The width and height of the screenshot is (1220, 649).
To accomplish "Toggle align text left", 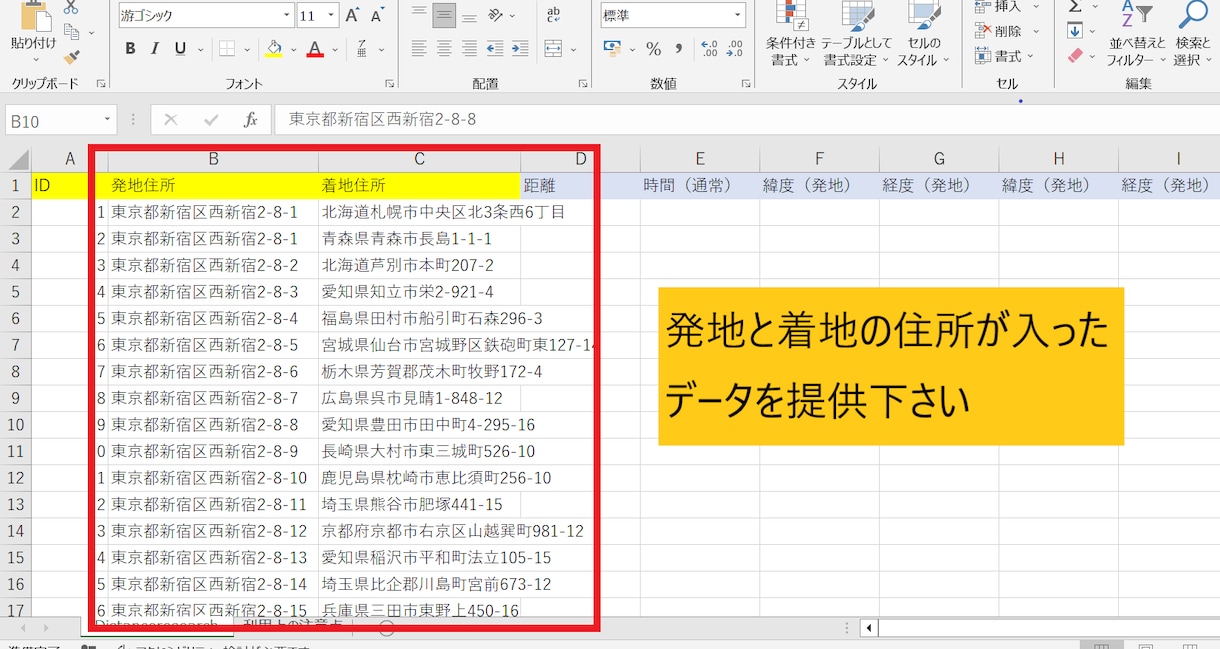I will 419,49.
